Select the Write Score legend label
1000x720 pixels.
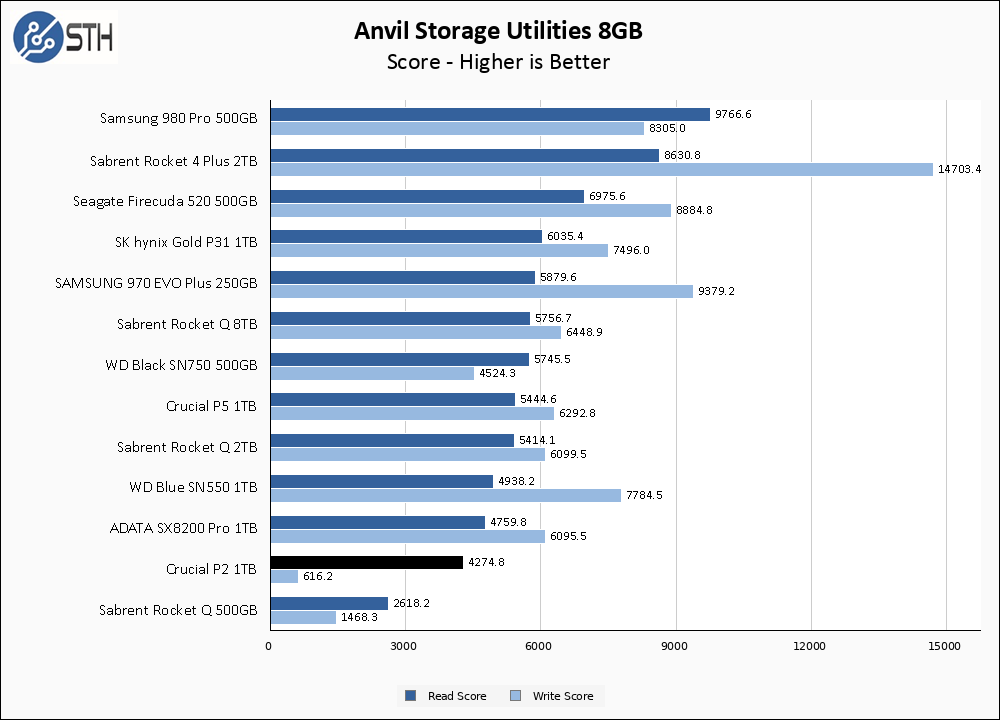click(x=562, y=696)
